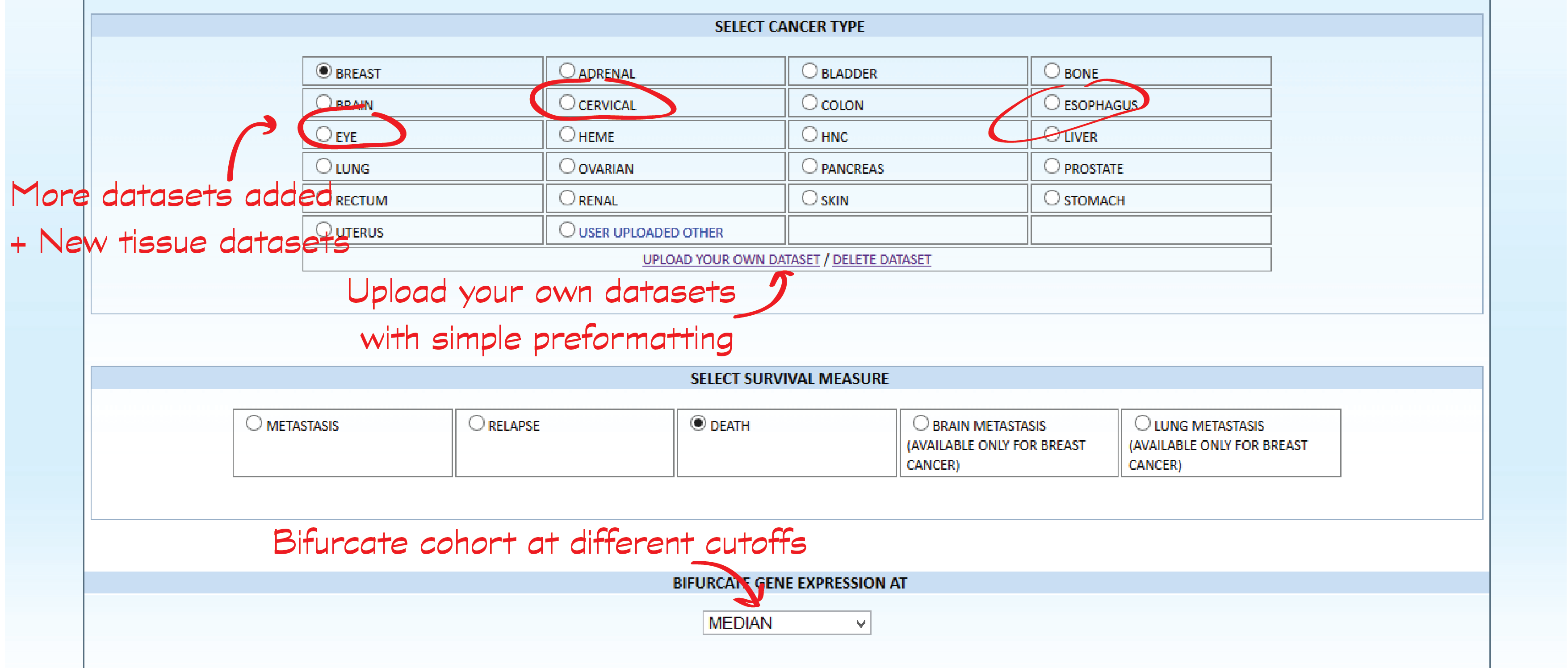Select BRAIN cancer type
This screenshot has height=668, width=1568.
(324, 102)
